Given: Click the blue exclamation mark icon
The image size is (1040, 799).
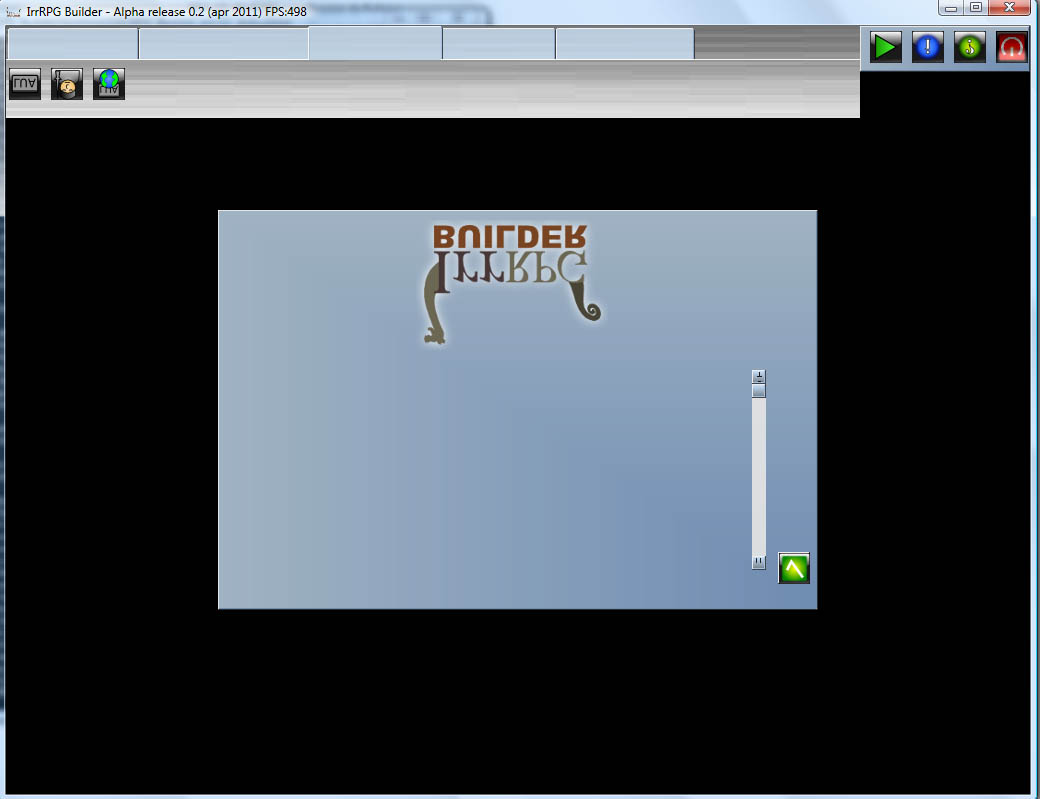Looking at the screenshot, I should tap(928, 47).
